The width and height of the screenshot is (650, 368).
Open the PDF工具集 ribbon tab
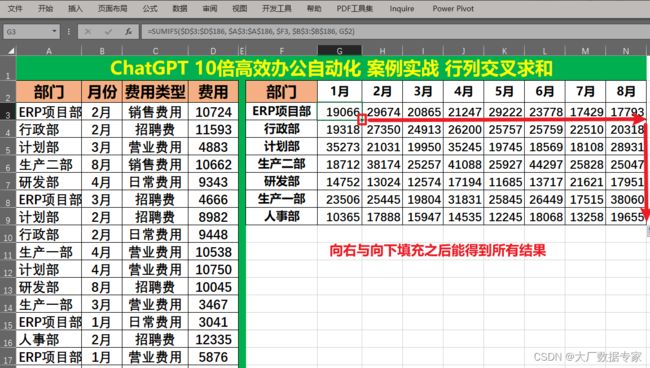click(x=354, y=8)
